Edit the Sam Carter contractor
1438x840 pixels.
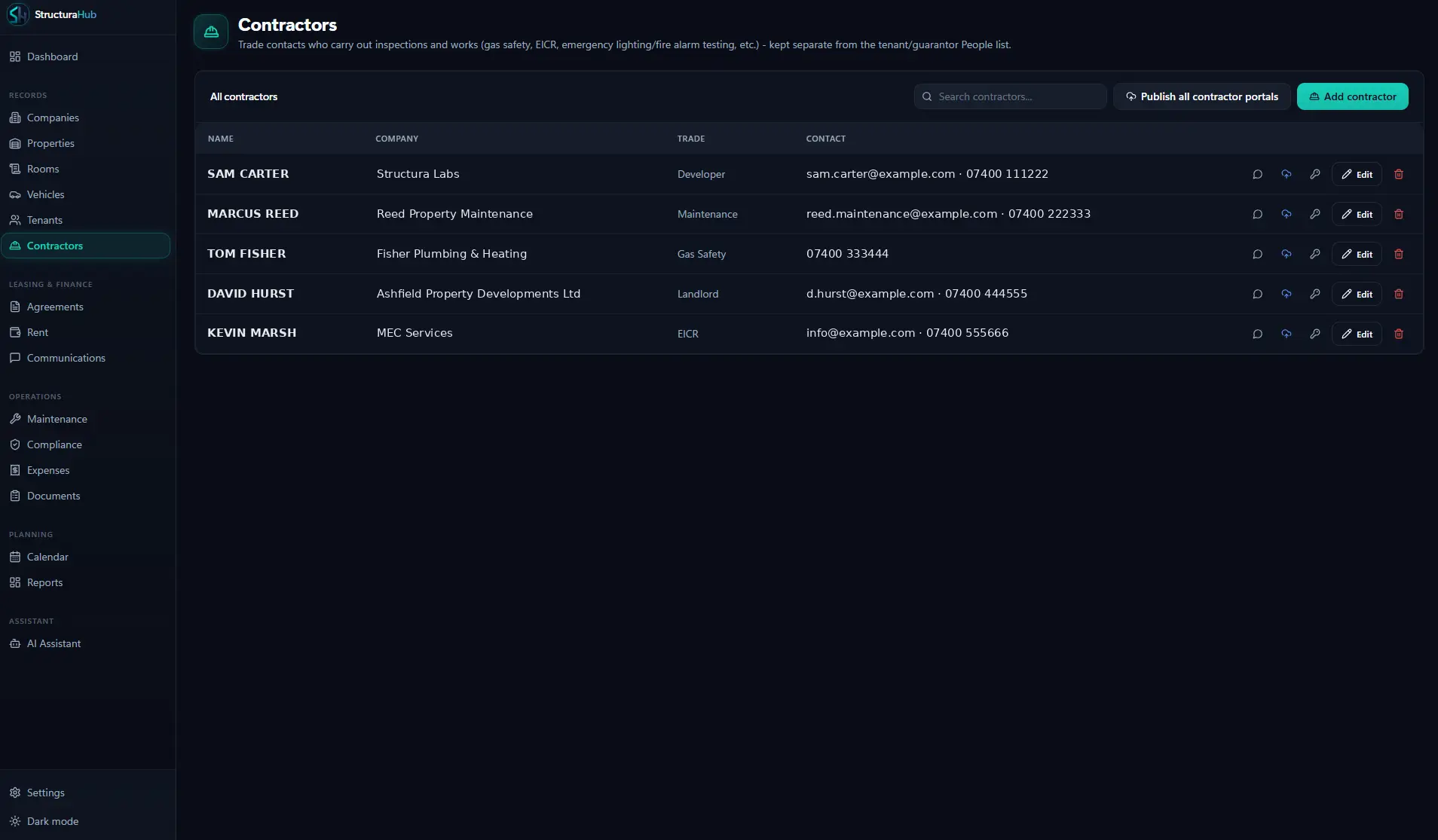coord(1357,174)
